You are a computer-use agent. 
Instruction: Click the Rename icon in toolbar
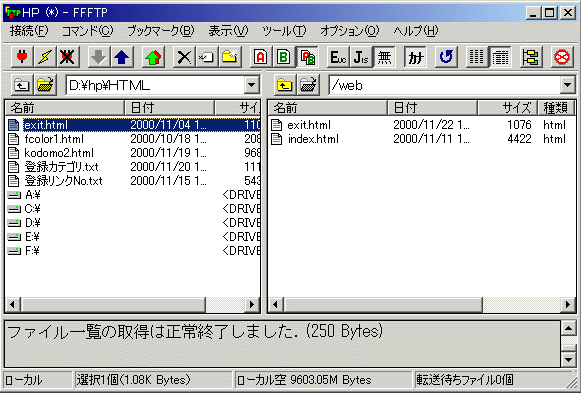[207, 57]
